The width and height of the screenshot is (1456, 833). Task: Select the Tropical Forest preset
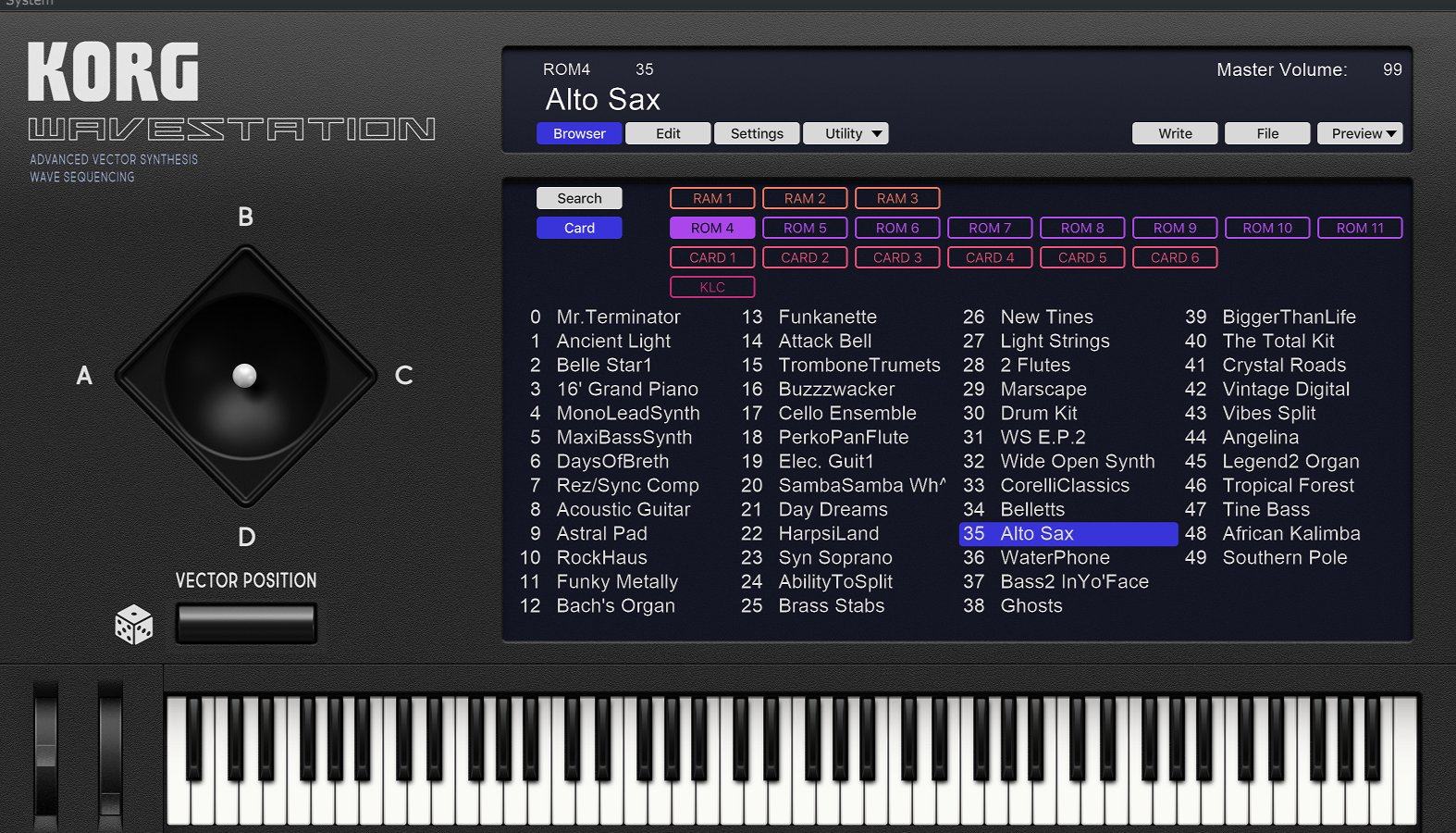click(x=1288, y=485)
